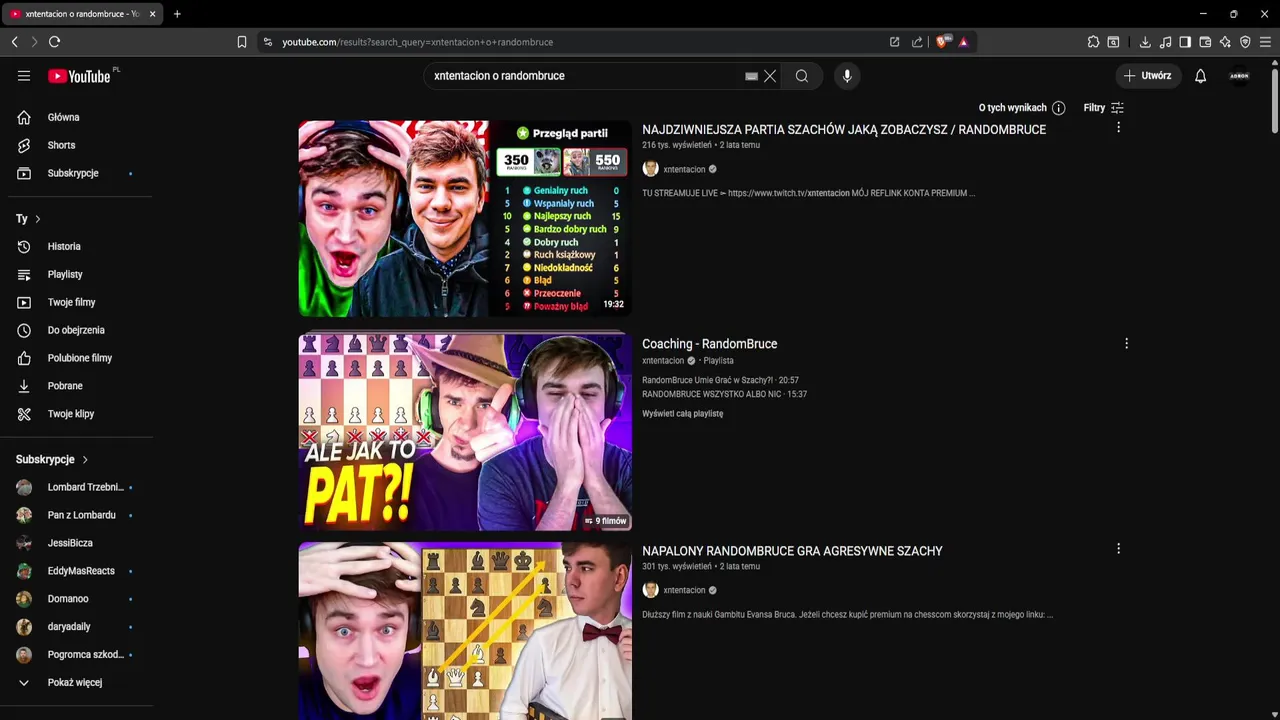This screenshot has width=1280, height=720.
Task: Expand the Subskrypcje section header chevron
Action: (x=85, y=460)
